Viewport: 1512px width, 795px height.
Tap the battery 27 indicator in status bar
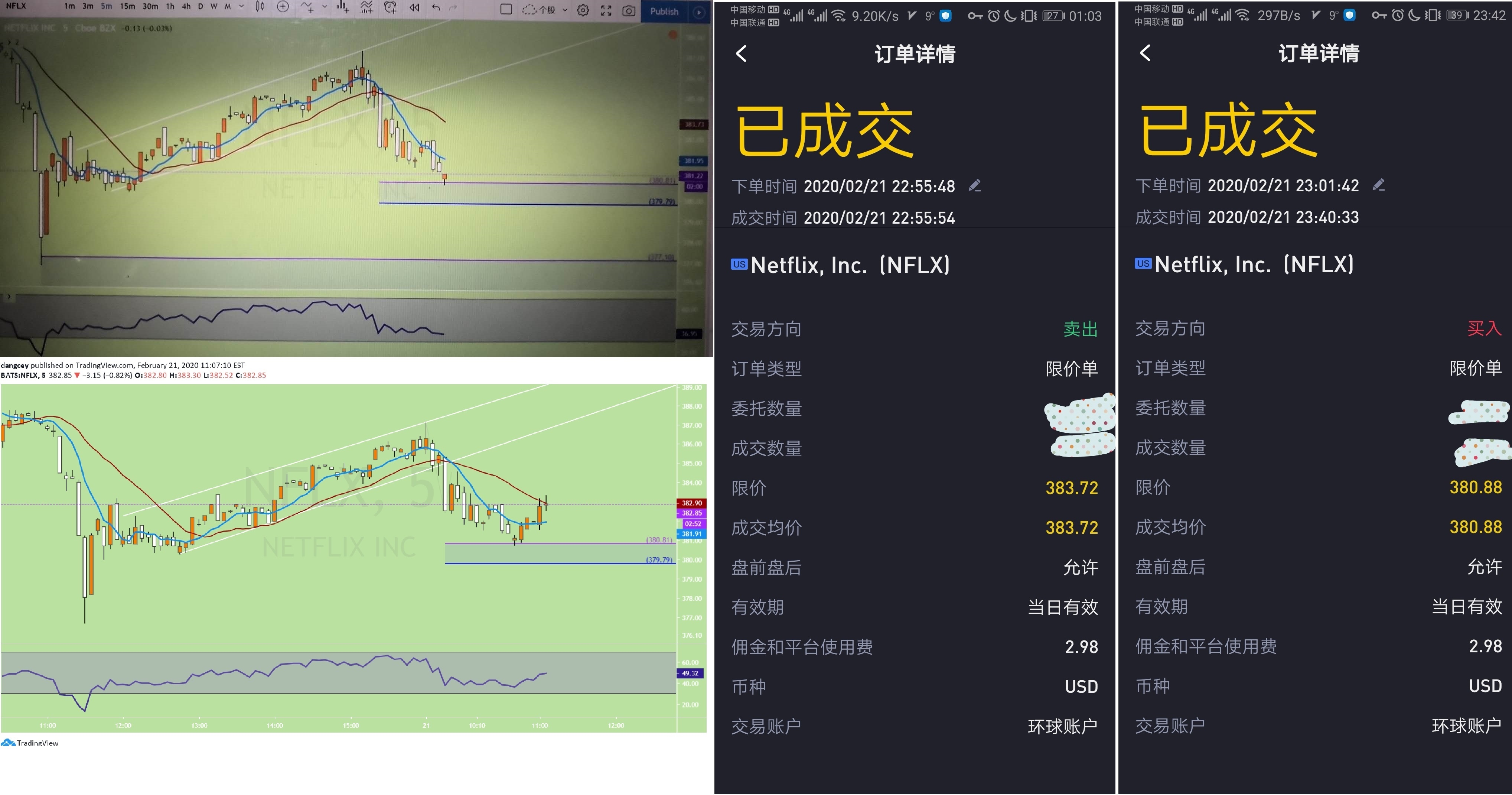1053,16
